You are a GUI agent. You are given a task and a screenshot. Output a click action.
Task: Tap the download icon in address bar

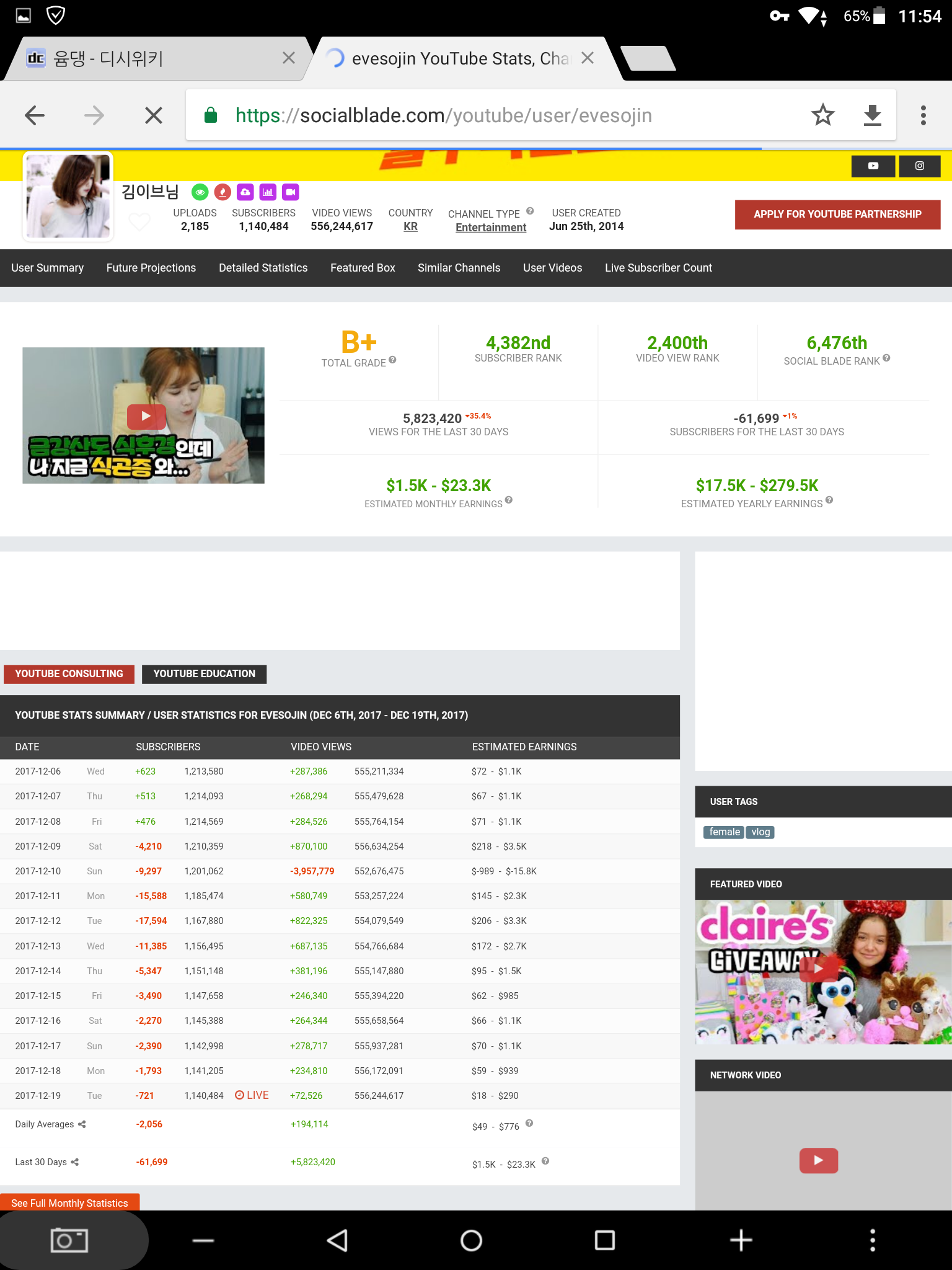872,115
